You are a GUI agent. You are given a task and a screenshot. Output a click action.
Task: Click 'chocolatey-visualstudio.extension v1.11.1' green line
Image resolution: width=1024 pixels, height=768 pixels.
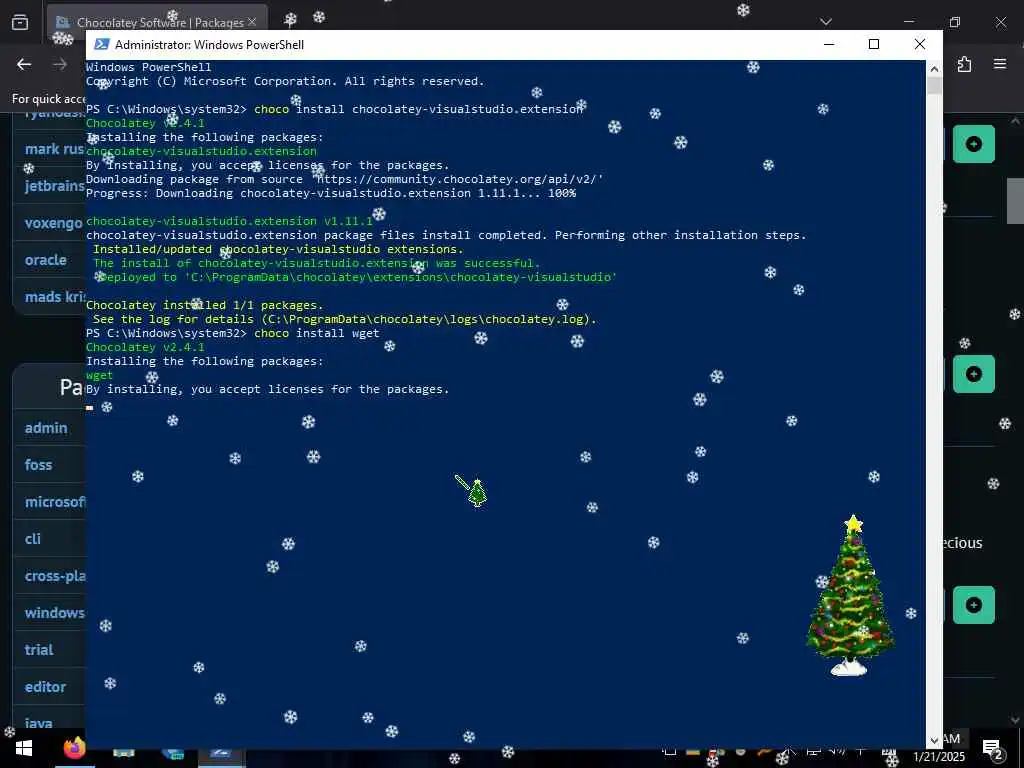click(229, 221)
